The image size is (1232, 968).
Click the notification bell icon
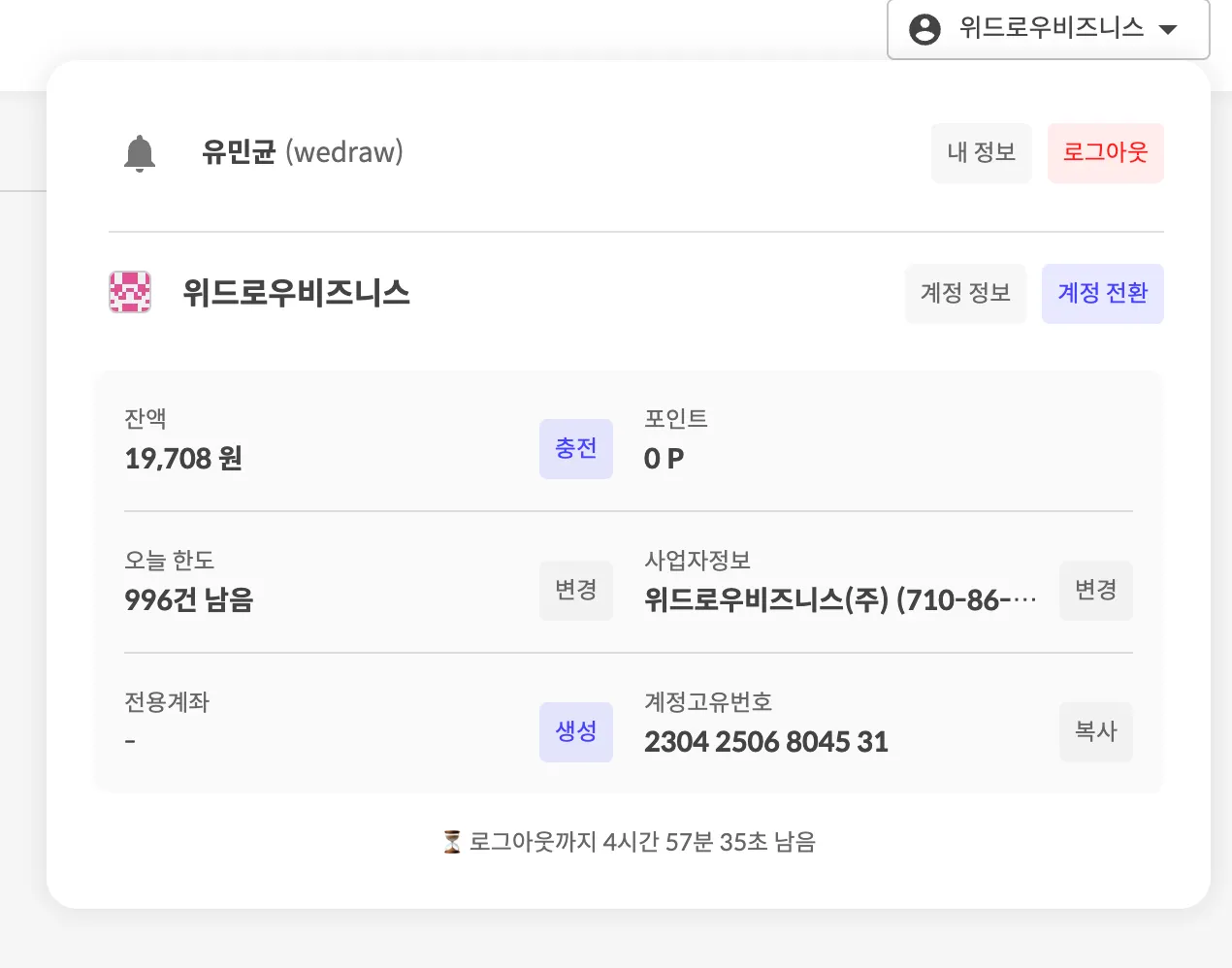[x=140, y=153]
